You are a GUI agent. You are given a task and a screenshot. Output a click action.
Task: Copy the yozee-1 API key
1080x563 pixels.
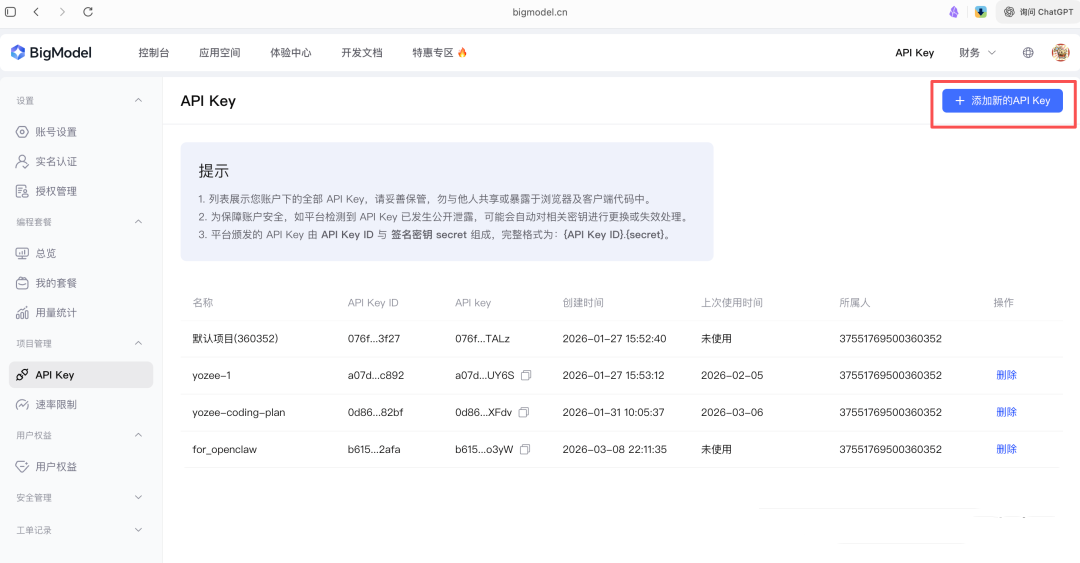pos(526,375)
